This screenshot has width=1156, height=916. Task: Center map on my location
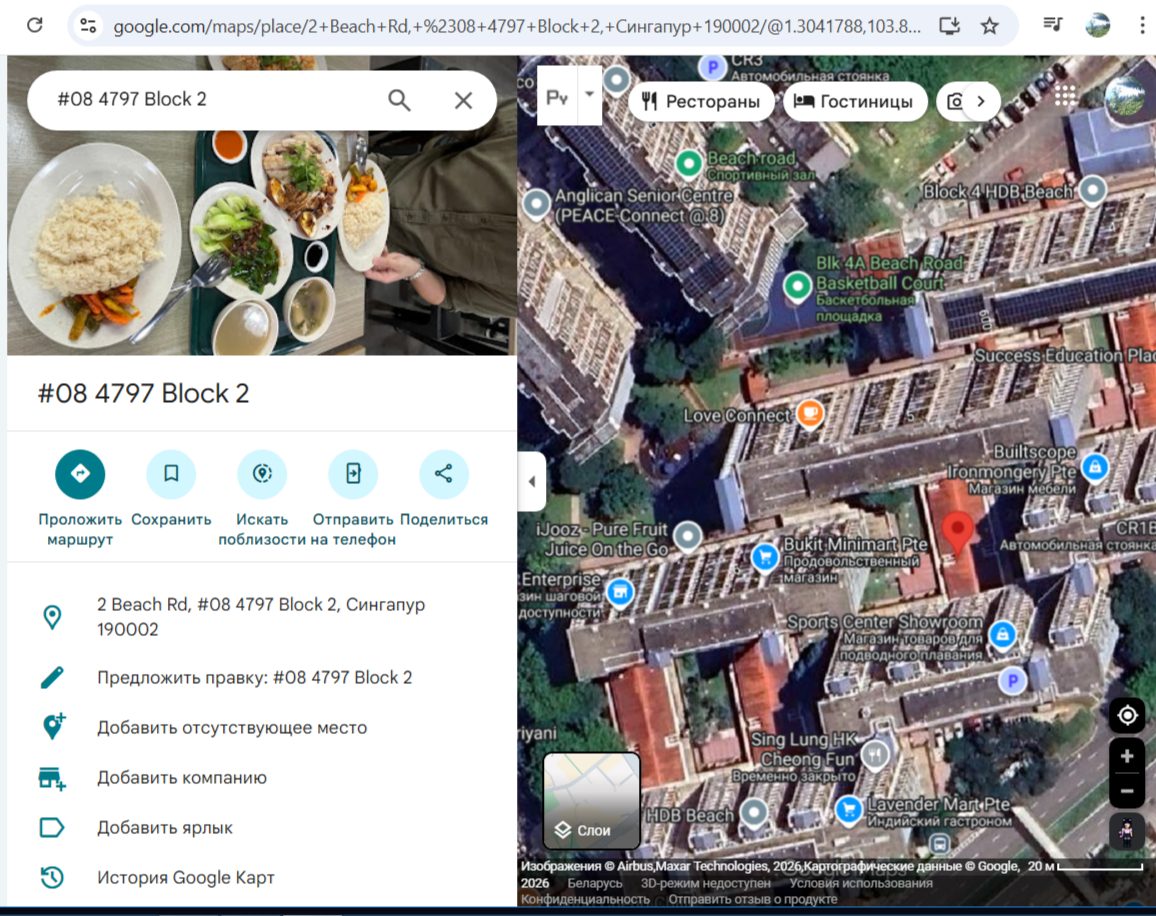(1127, 716)
